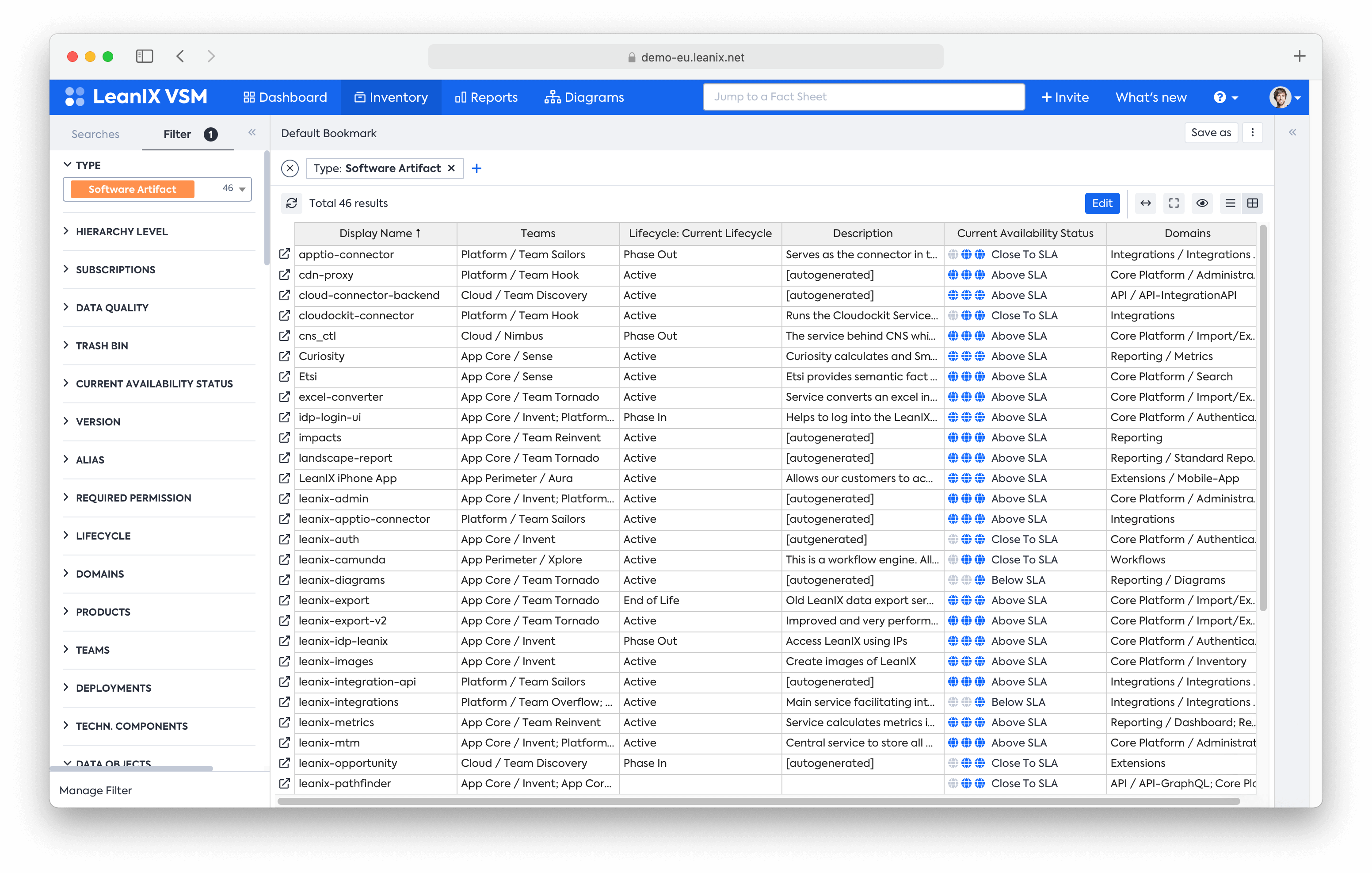
Task: Open fact sheet link for Curiosity row
Action: point(284,356)
